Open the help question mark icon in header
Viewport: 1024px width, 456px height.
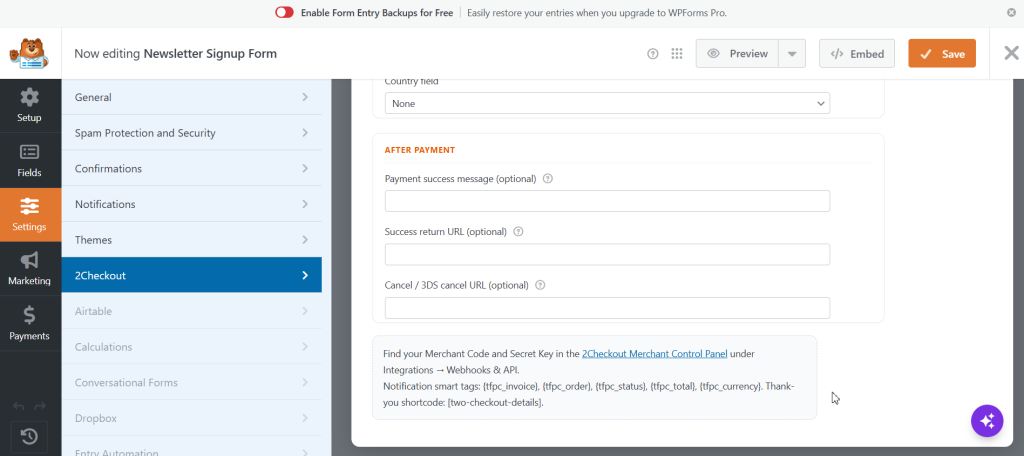(x=652, y=54)
